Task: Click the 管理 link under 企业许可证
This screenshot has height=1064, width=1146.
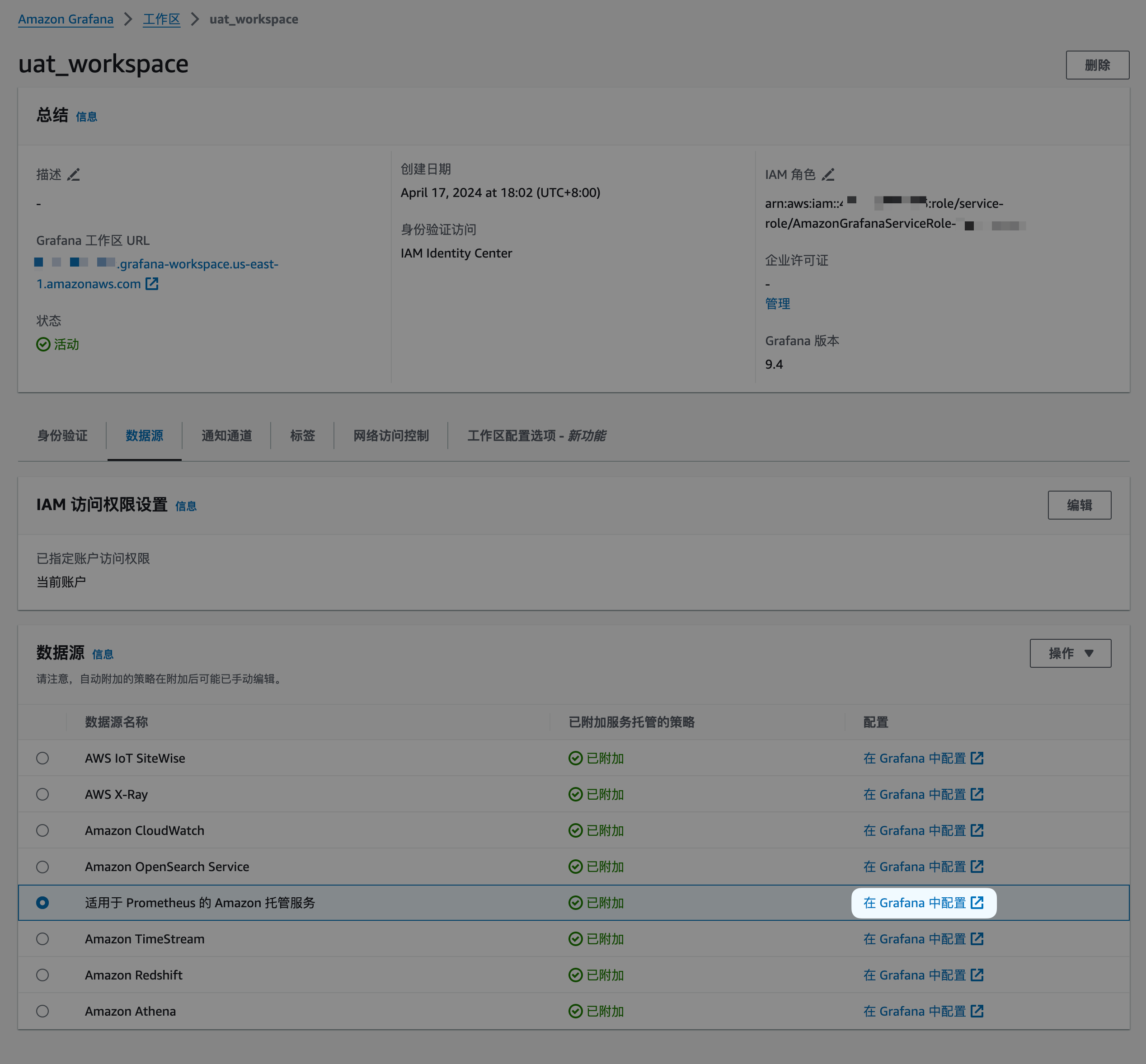Action: point(777,304)
